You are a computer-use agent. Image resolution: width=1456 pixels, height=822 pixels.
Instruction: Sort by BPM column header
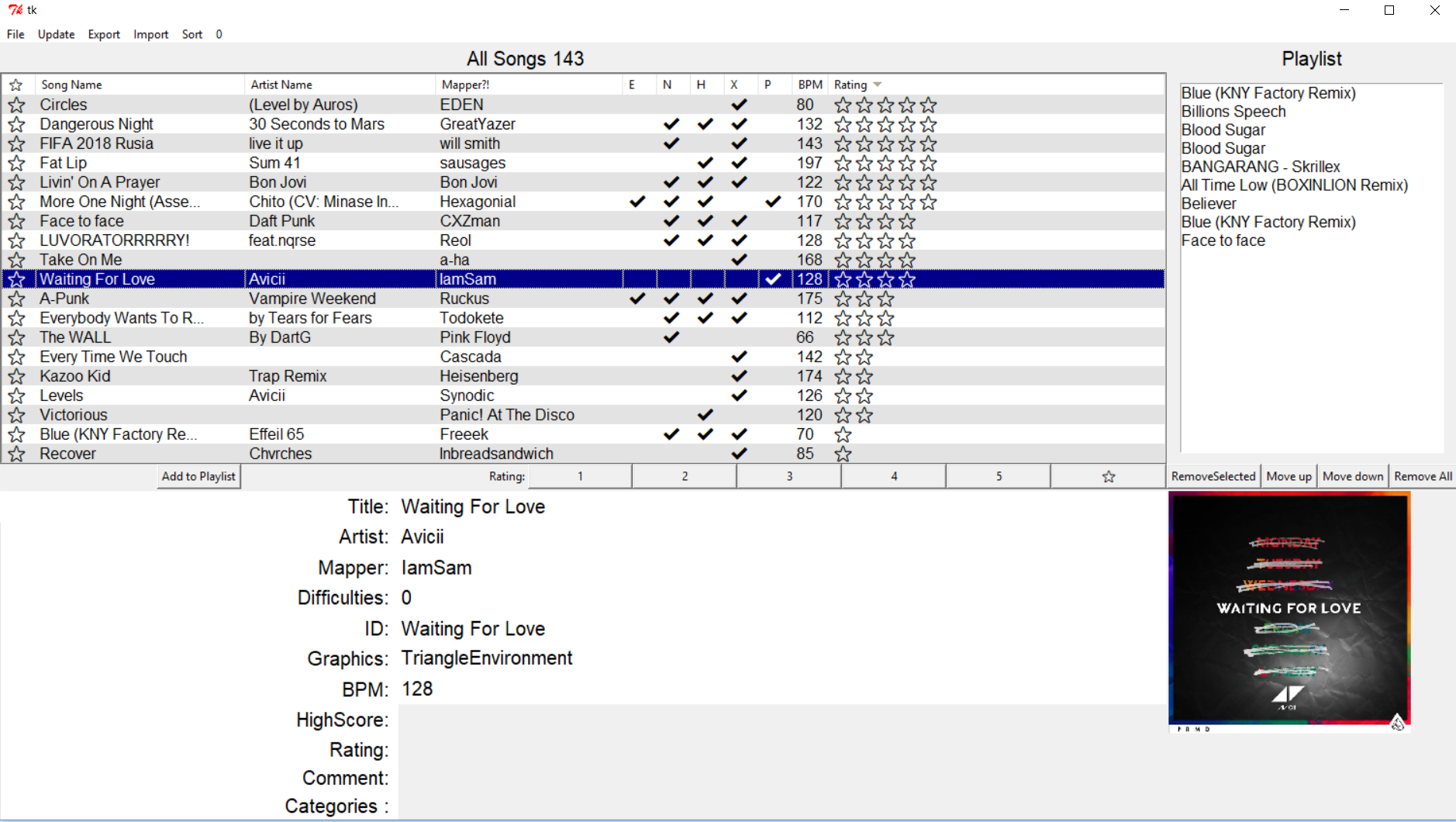810,85
